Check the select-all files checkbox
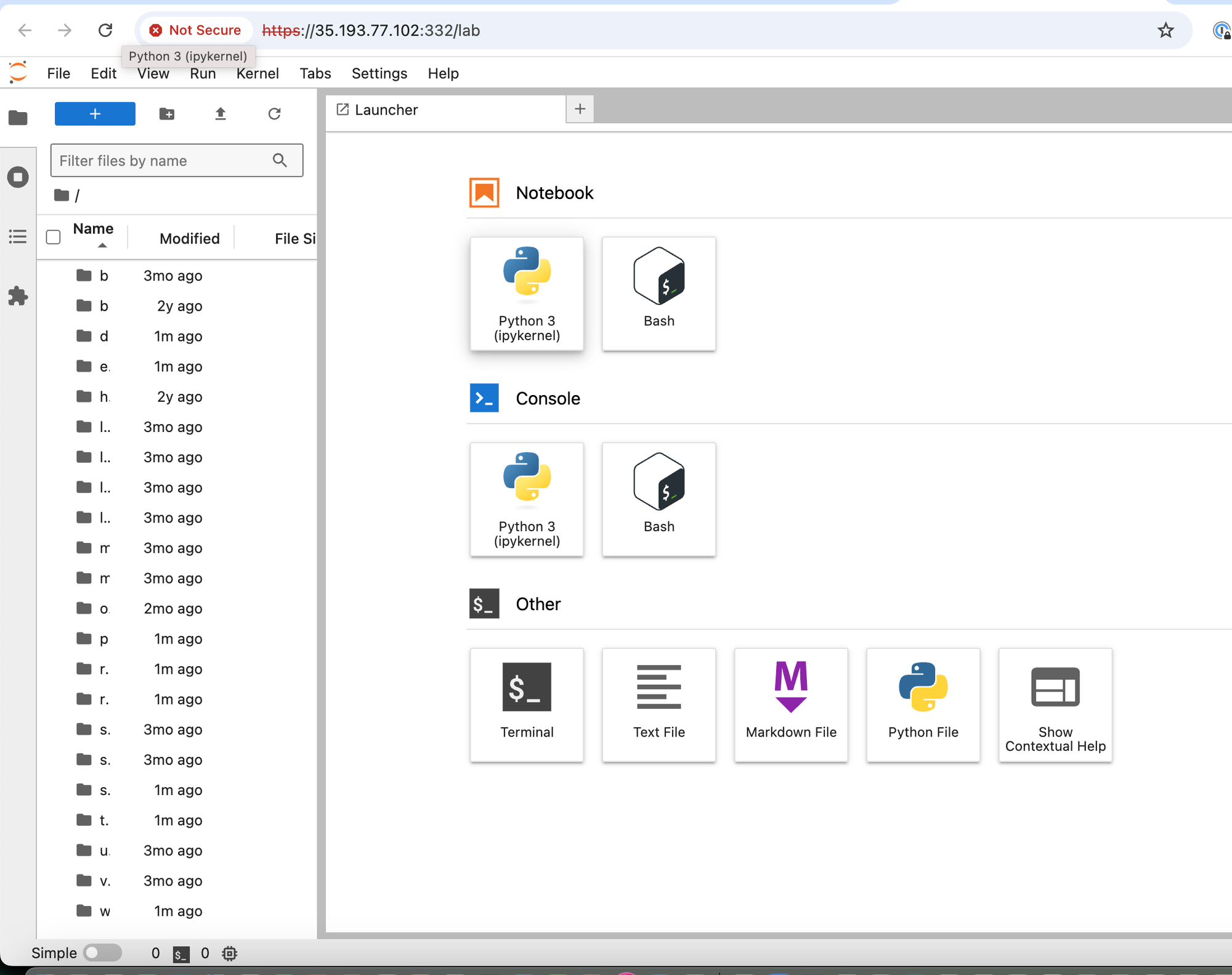The image size is (1232, 975). tap(54, 237)
